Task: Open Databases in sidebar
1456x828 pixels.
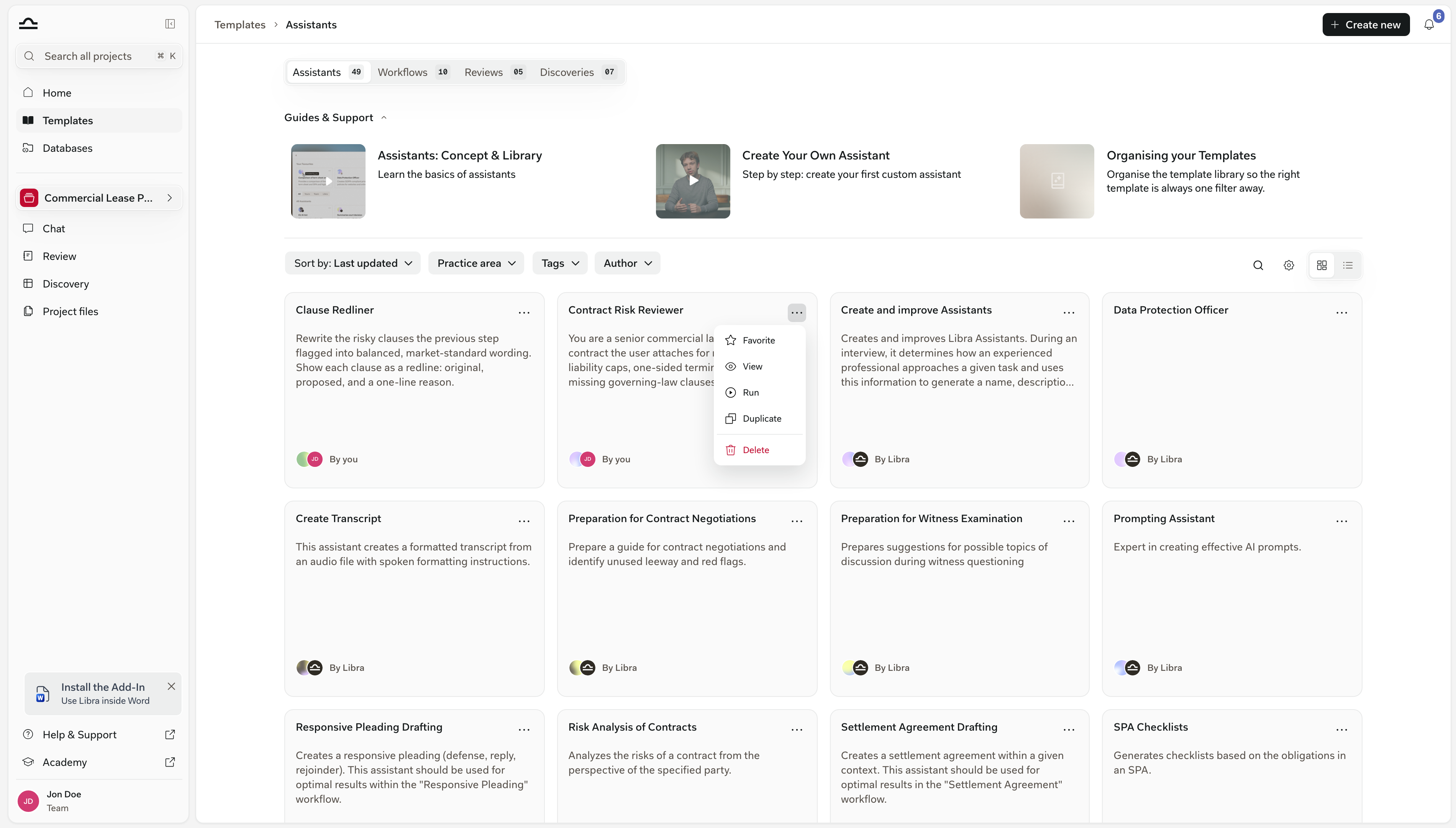Action: click(x=99, y=148)
